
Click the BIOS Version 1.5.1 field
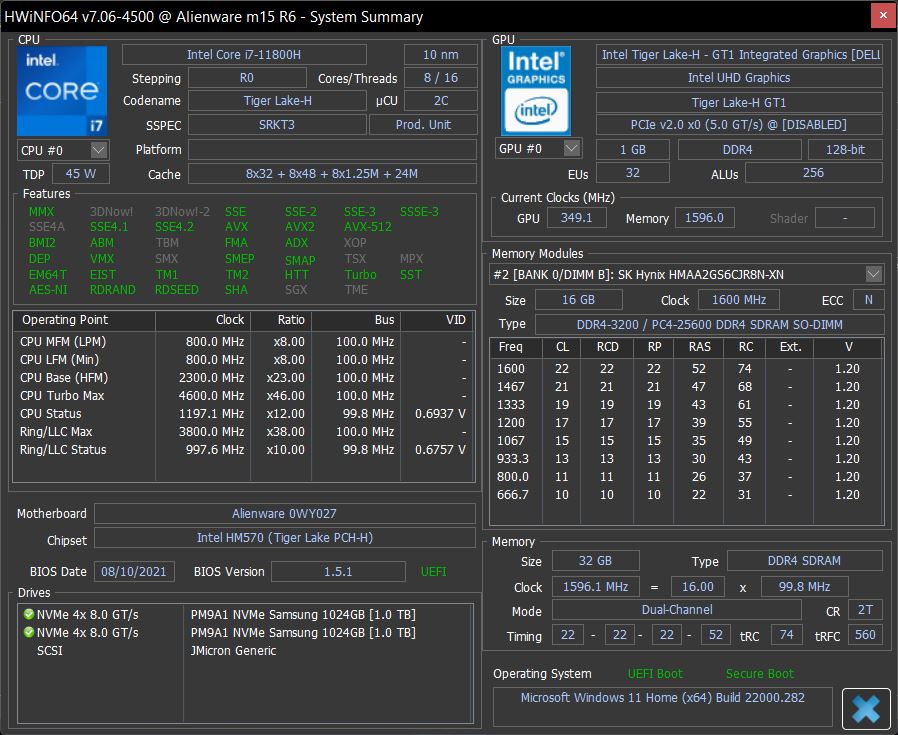point(337,572)
